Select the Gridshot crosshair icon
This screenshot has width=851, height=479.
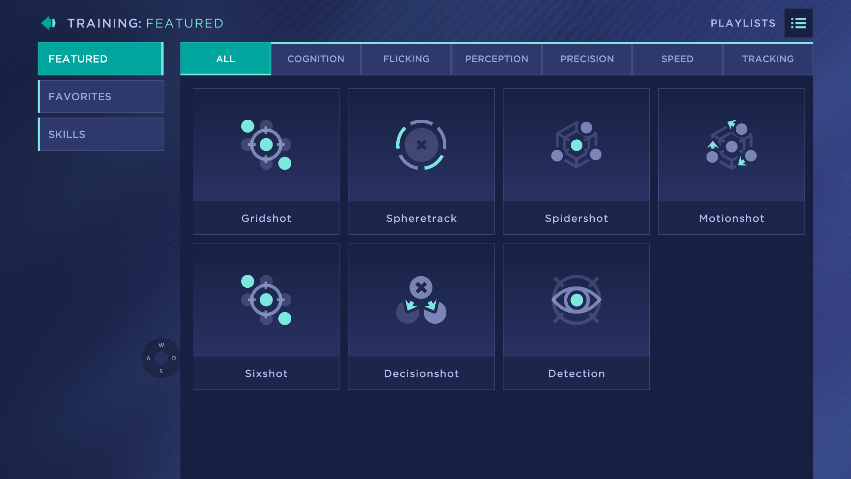click(x=266, y=145)
